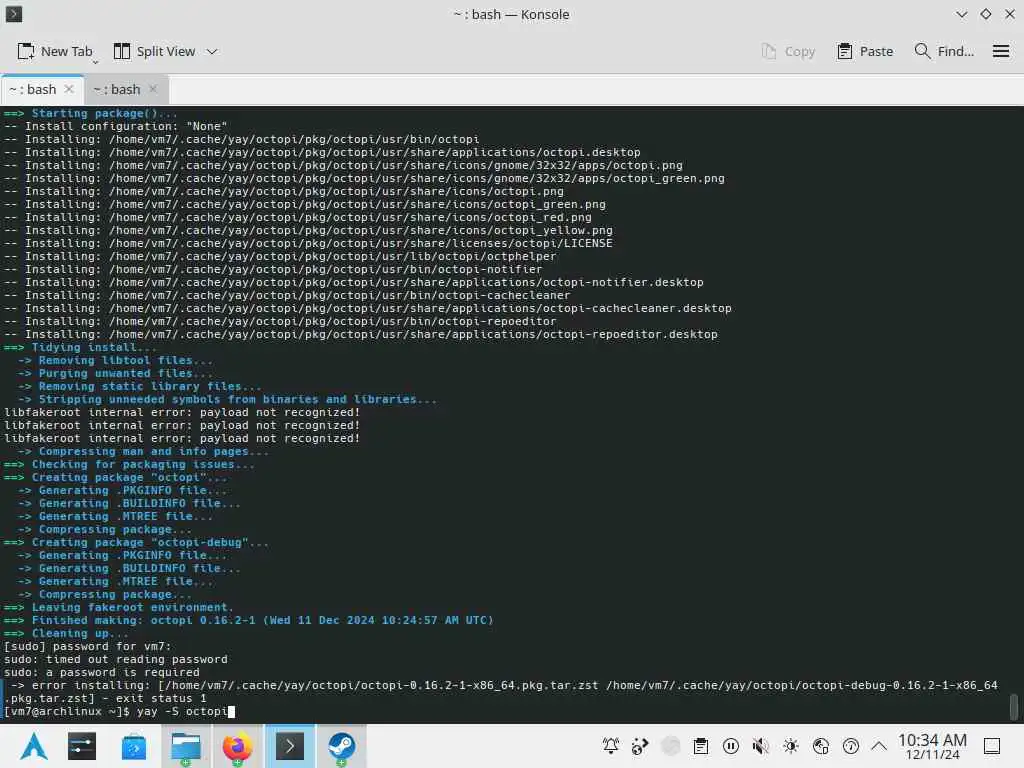The image size is (1024, 768).
Task: Click the Keep Above diamond button in title bar
Action: [x=985, y=14]
